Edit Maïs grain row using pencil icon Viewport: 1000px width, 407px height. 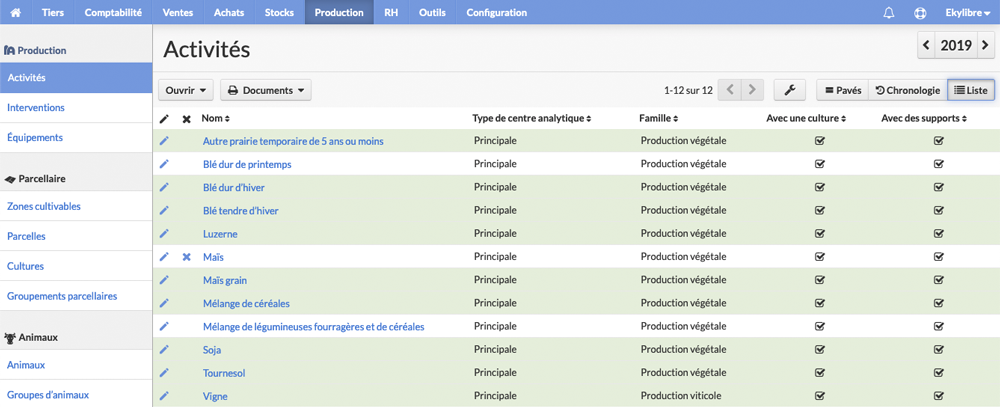pos(164,279)
